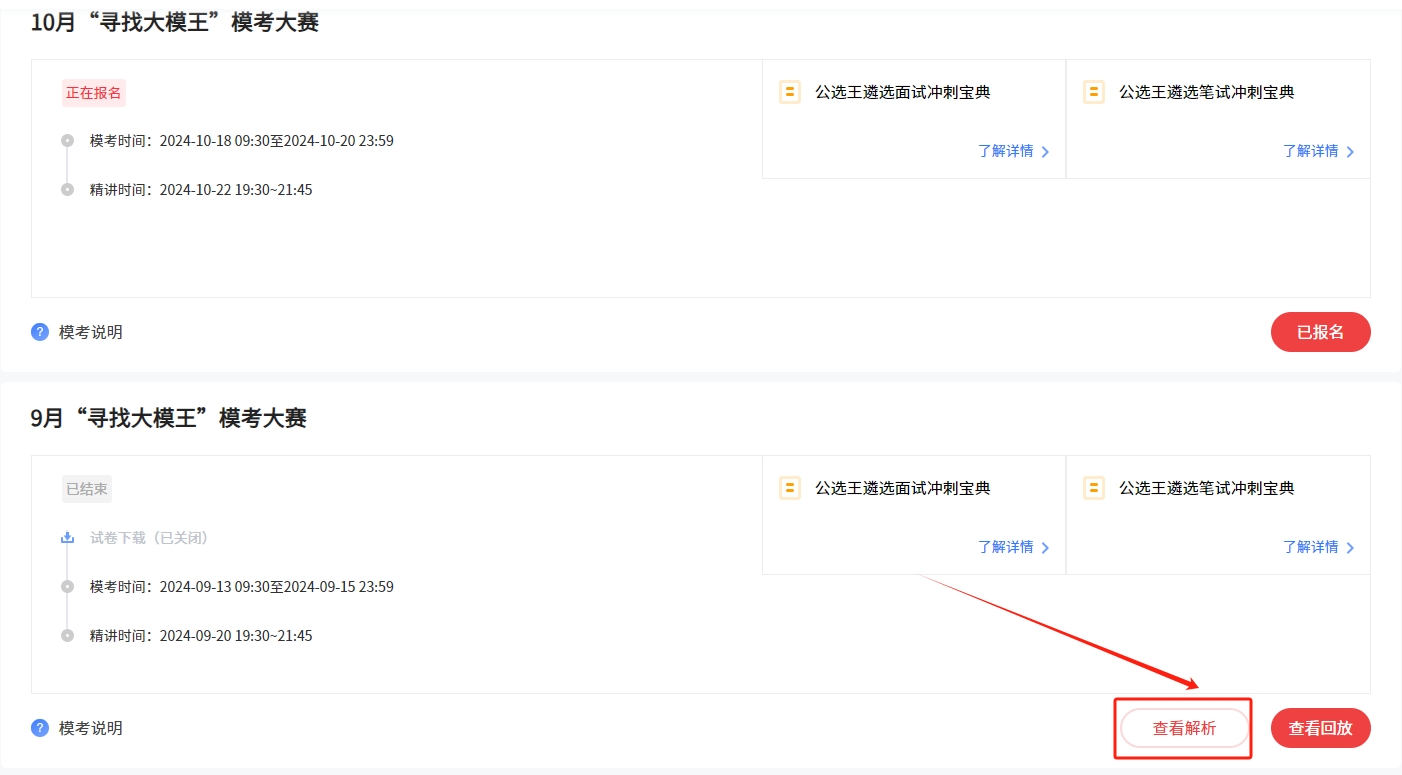Screen dimensions: 1402x775
Task: Click the book icon for October 面试冲刺宝典
Action: point(790,92)
